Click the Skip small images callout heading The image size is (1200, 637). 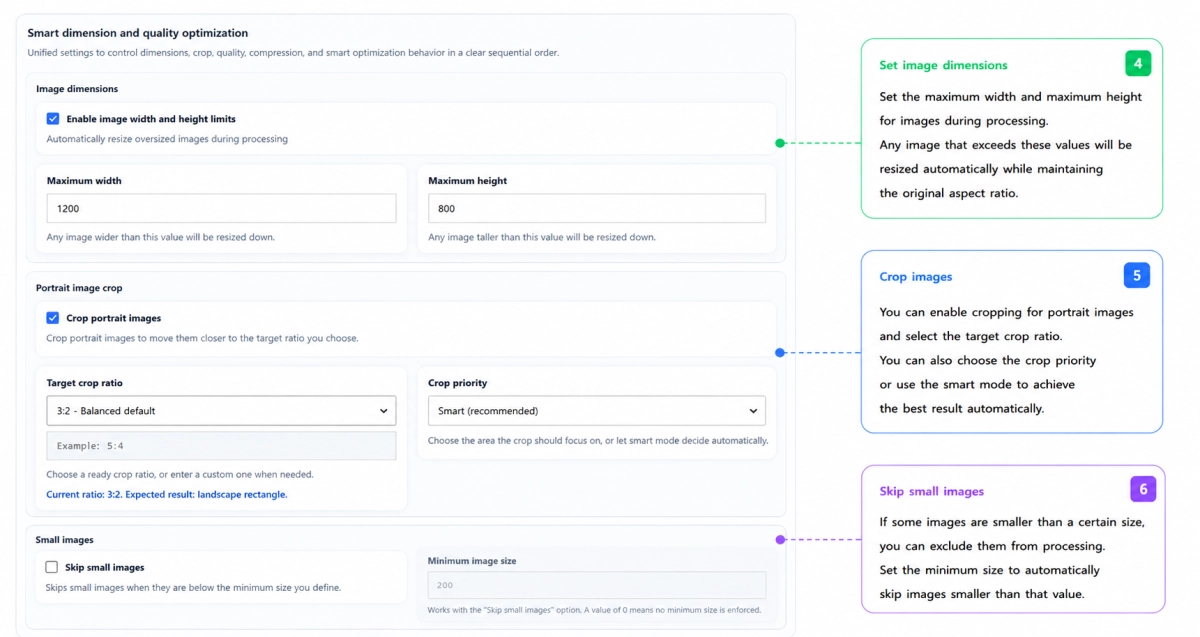(932, 492)
